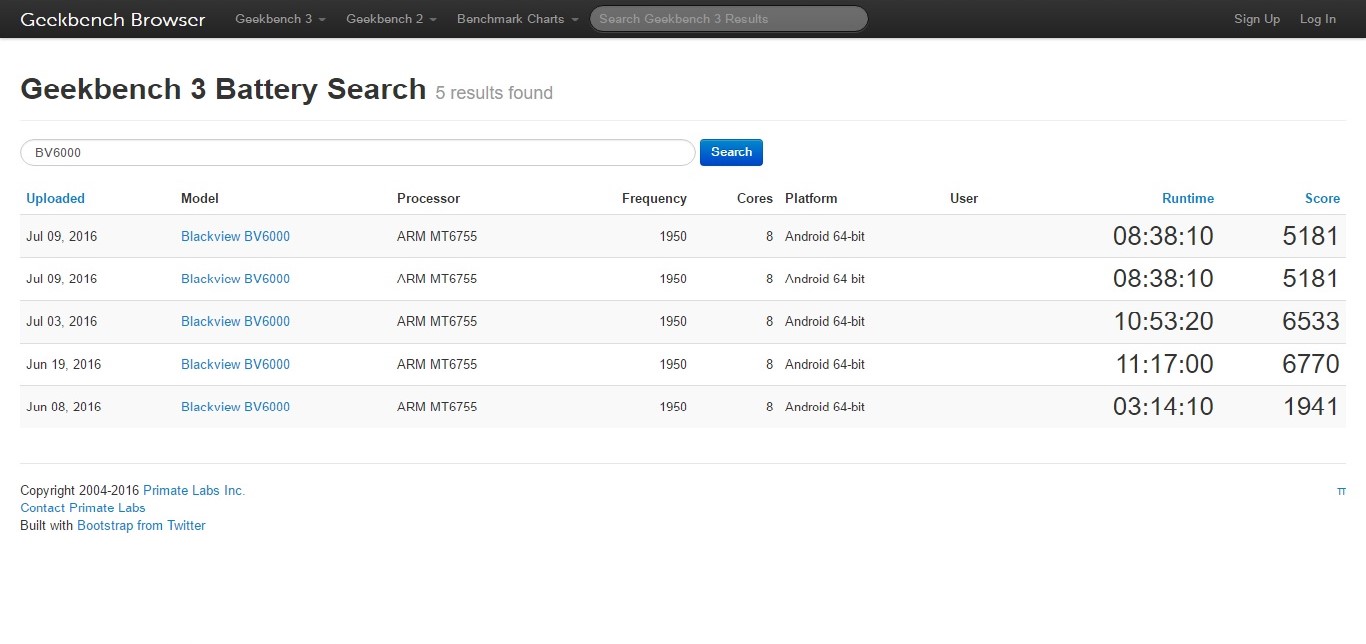1366x644 pixels.
Task: Click the User column header
Action: pyautogui.click(x=964, y=198)
